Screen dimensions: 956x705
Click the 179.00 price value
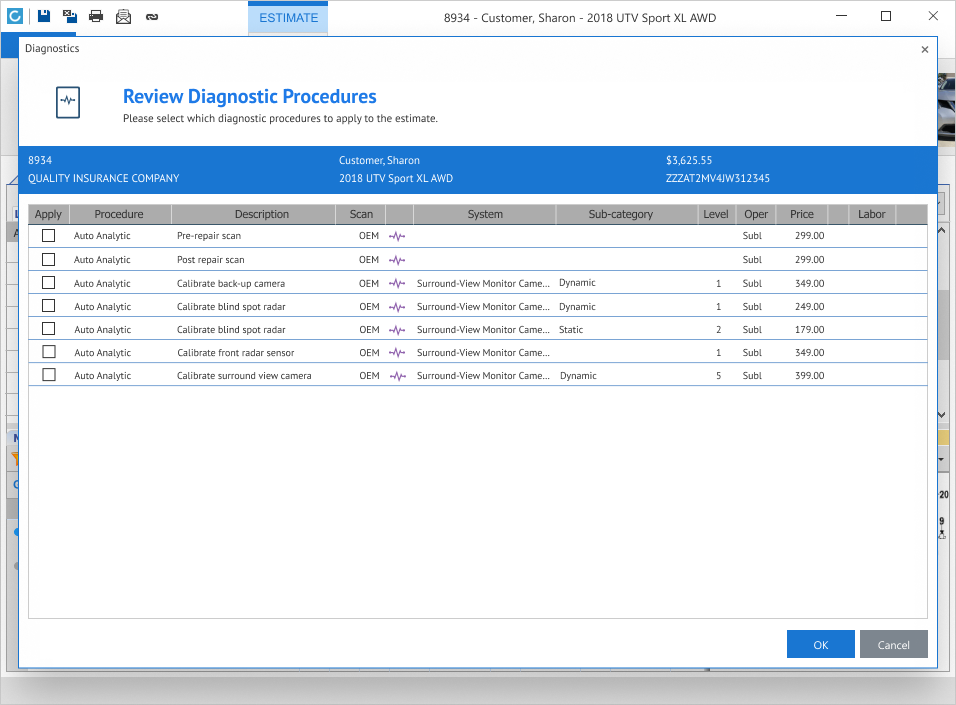[x=809, y=330]
